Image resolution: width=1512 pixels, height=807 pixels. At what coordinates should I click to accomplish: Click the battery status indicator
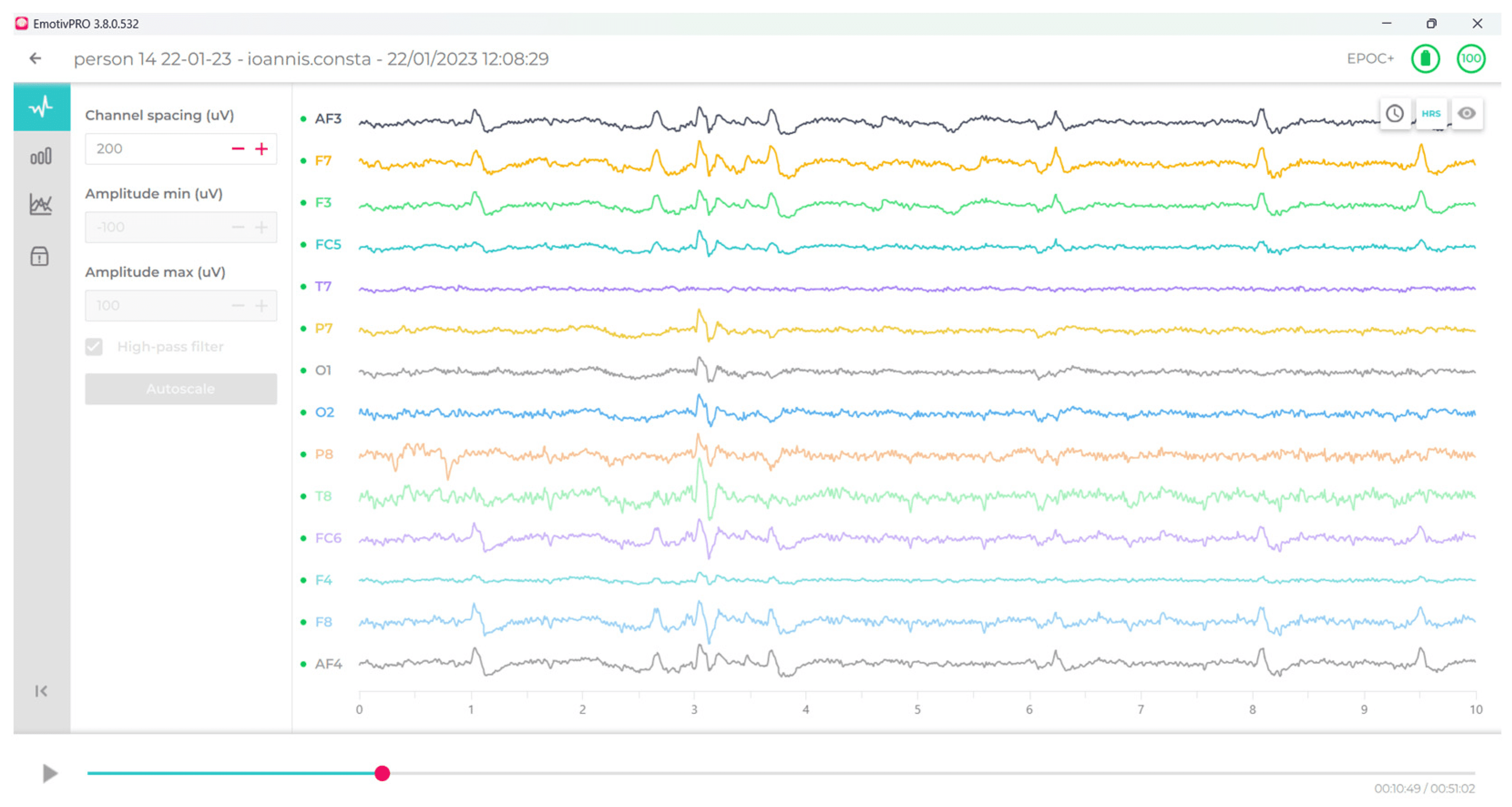(x=1425, y=59)
